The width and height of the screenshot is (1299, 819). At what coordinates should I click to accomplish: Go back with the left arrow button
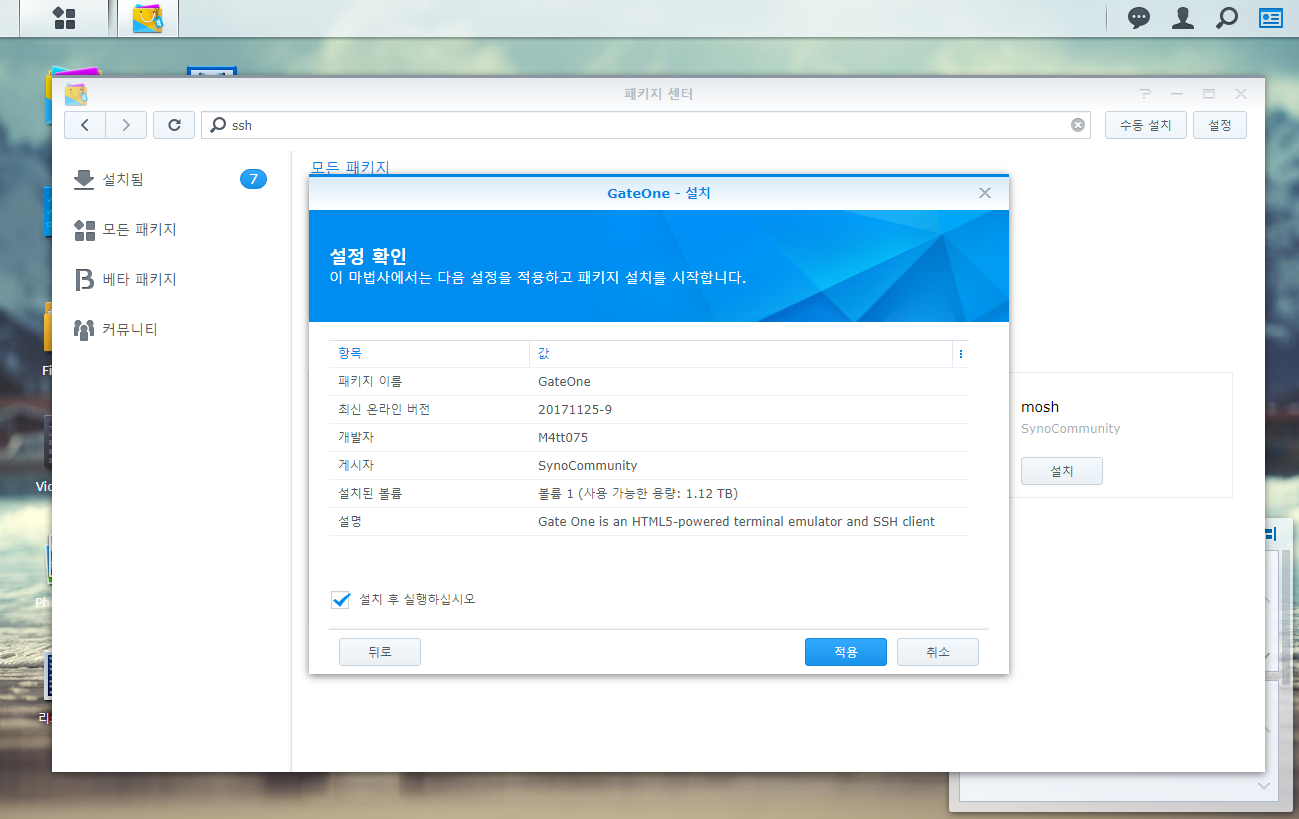[85, 125]
